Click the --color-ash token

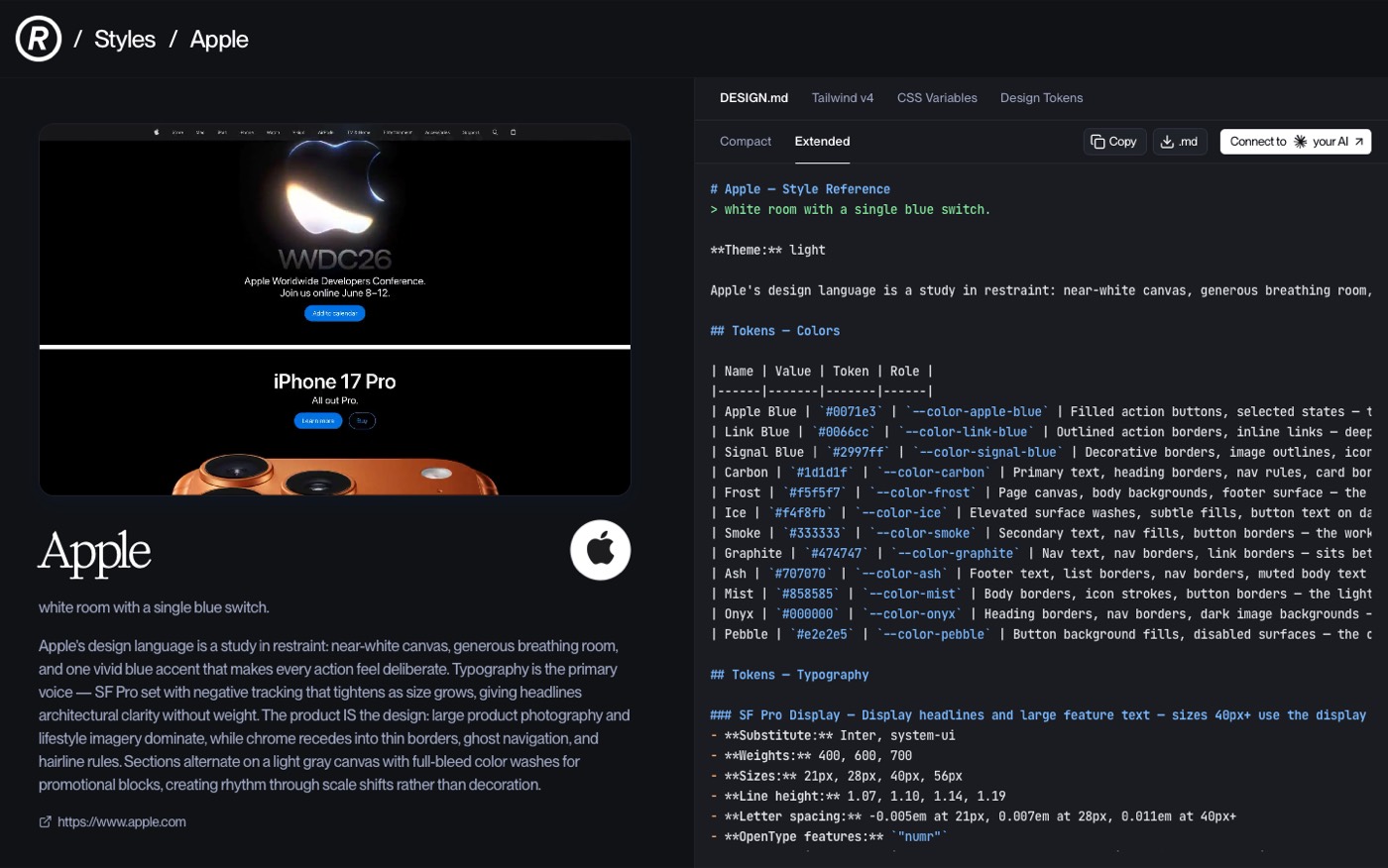point(901,574)
